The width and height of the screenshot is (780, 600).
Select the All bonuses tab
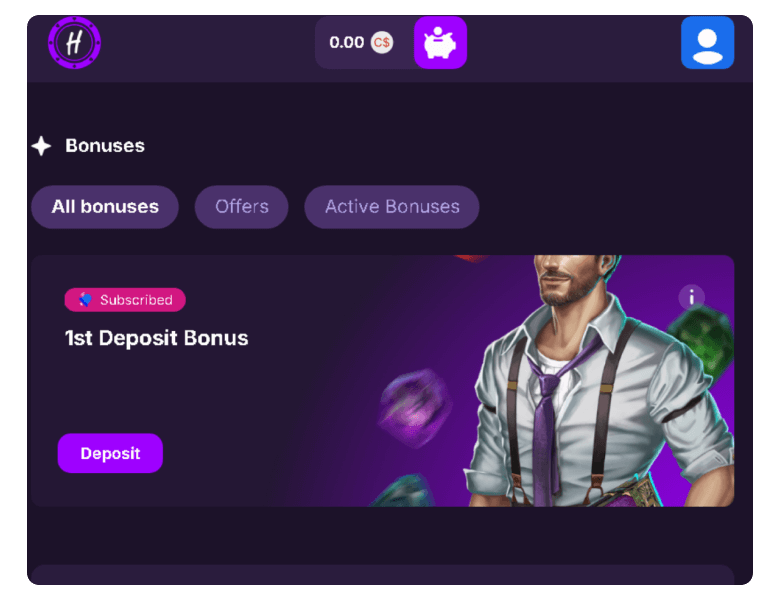click(105, 207)
